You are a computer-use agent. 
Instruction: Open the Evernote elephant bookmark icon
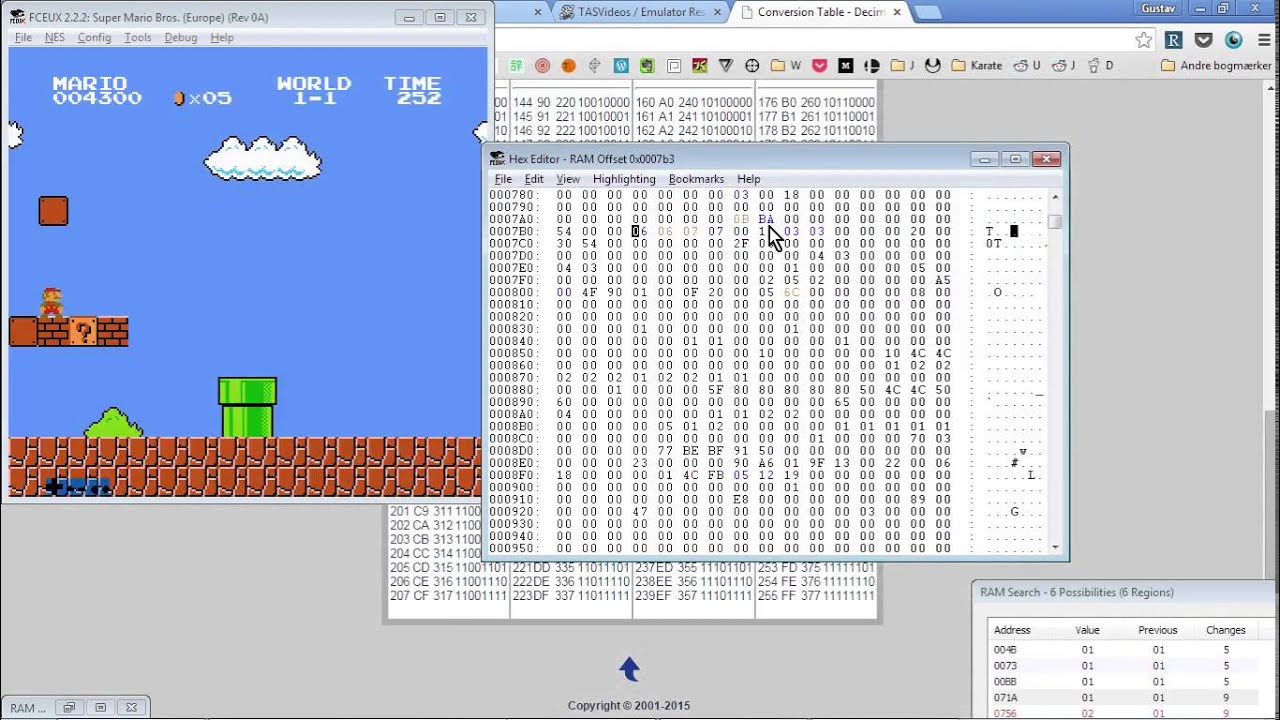click(647, 66)
